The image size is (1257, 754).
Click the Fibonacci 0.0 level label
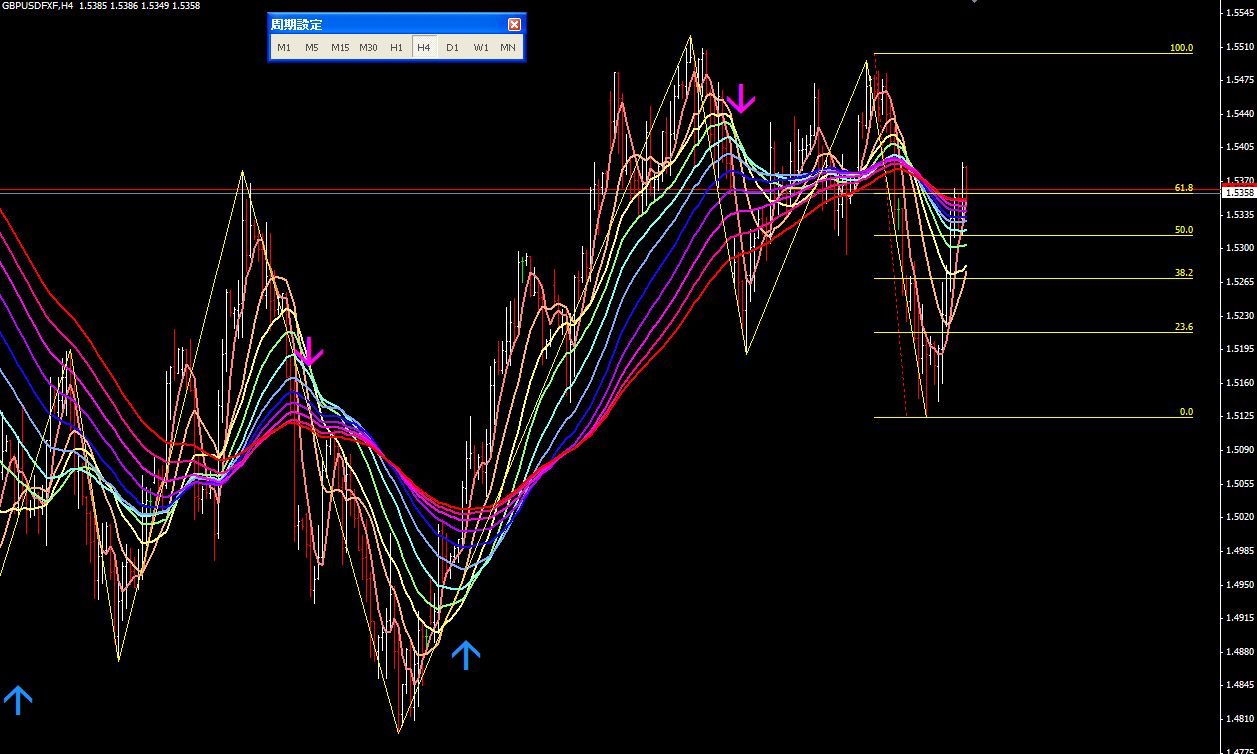coord(1186,412)
